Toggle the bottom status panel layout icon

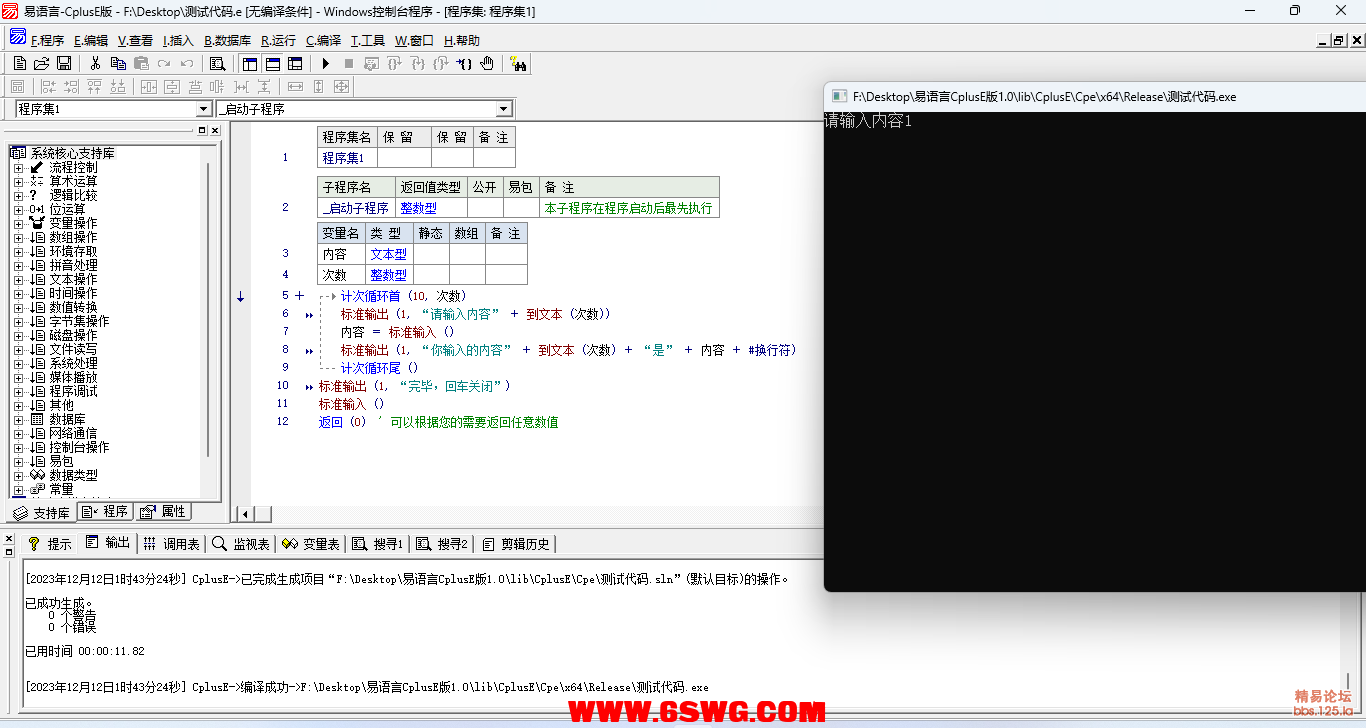[272, 63]
